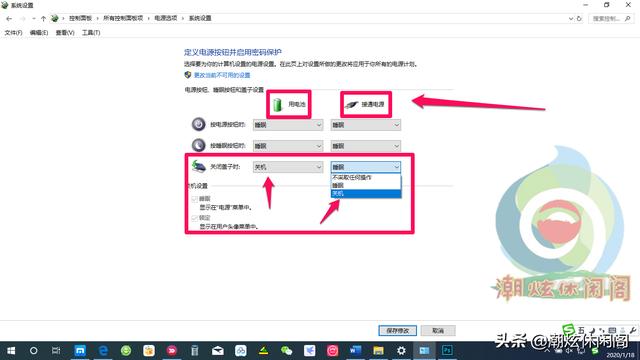The image size is (640, 360).
Task: Open the 关闭盖子时 dropdown under 用电池
Action: pyautogui.click(x=288, y=167)
